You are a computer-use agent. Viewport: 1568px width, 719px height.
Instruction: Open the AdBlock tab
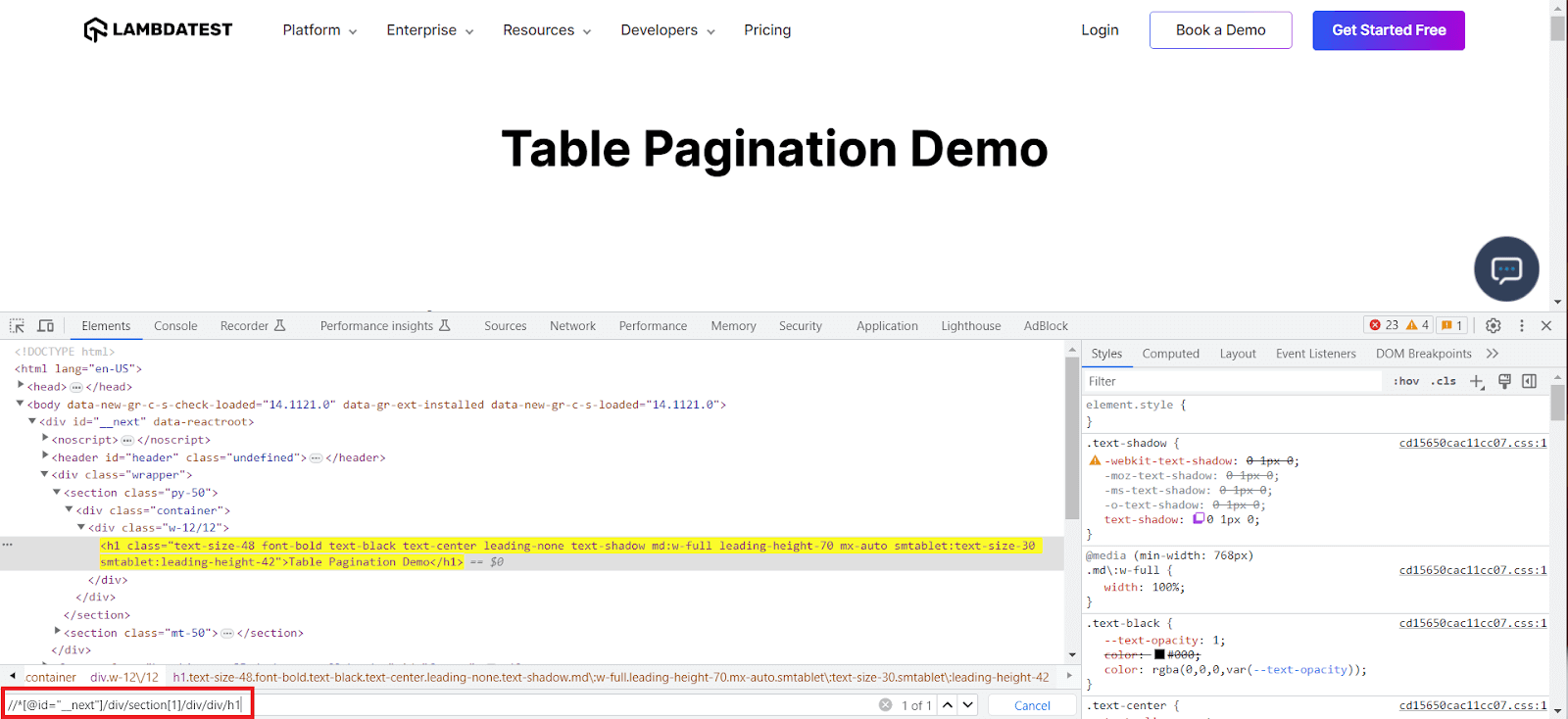pos(1046,326)
